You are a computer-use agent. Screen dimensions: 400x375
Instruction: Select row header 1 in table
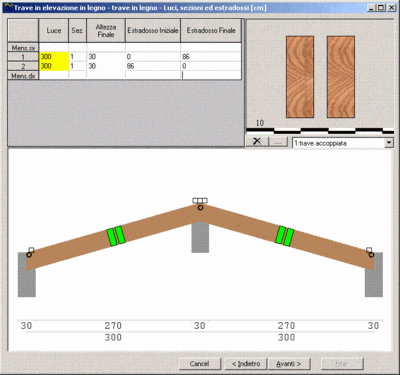23,57
